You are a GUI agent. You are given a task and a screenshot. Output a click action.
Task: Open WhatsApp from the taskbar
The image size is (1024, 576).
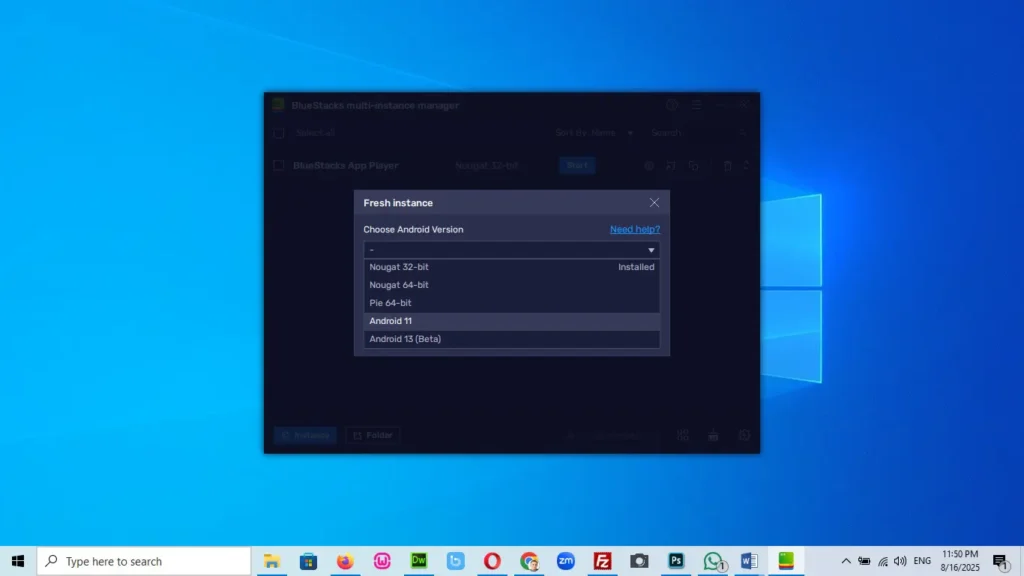713,561
